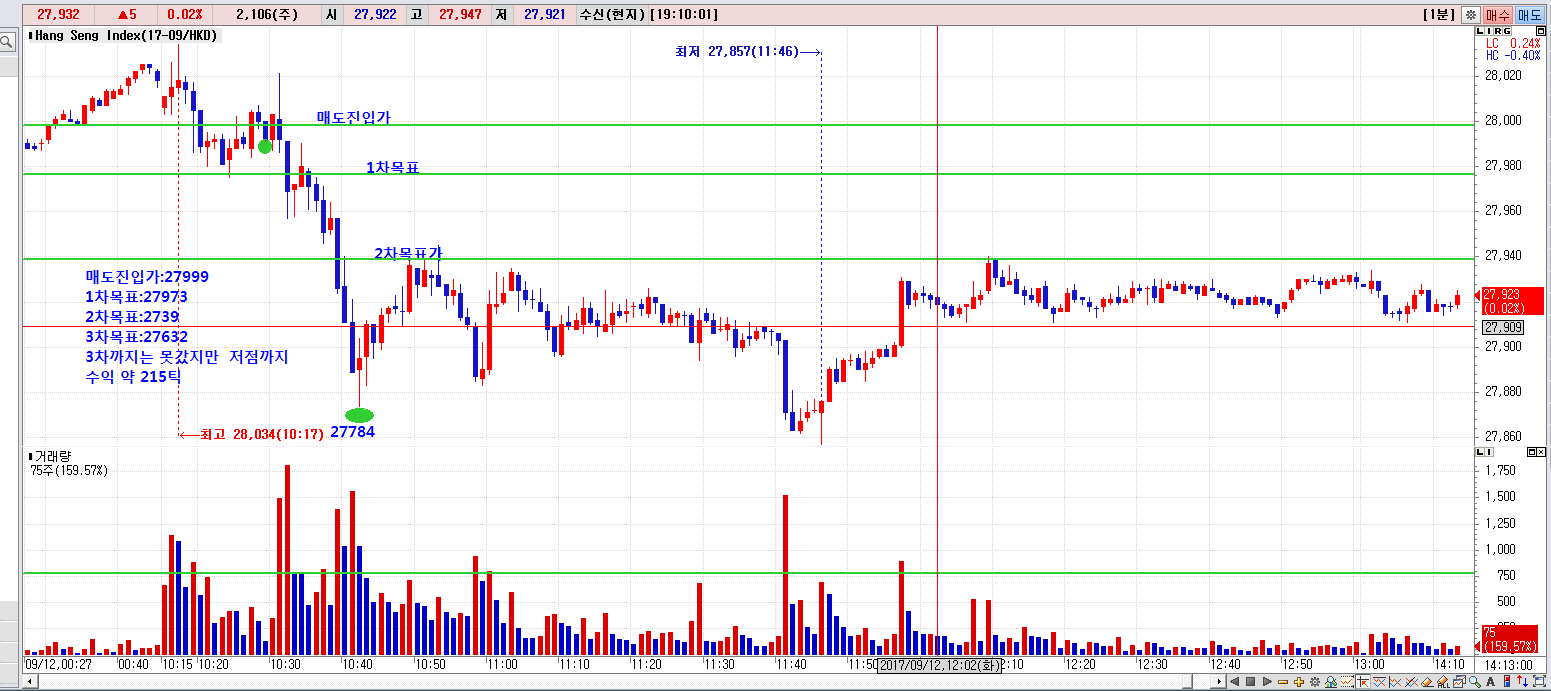Screen dimensions: 1551x691
Task: Click the 매도진입가 line label
Action: click(353, 117)
